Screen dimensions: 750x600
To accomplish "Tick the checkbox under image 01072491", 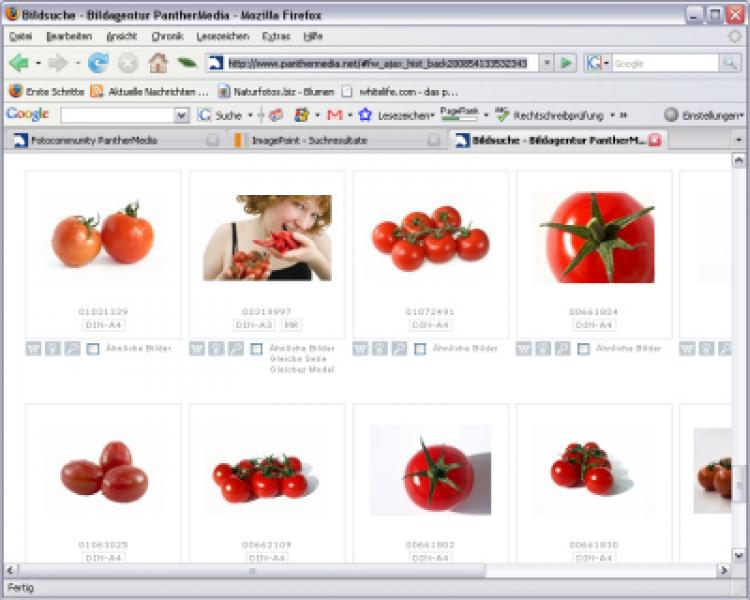I will [x=420, y=349].
